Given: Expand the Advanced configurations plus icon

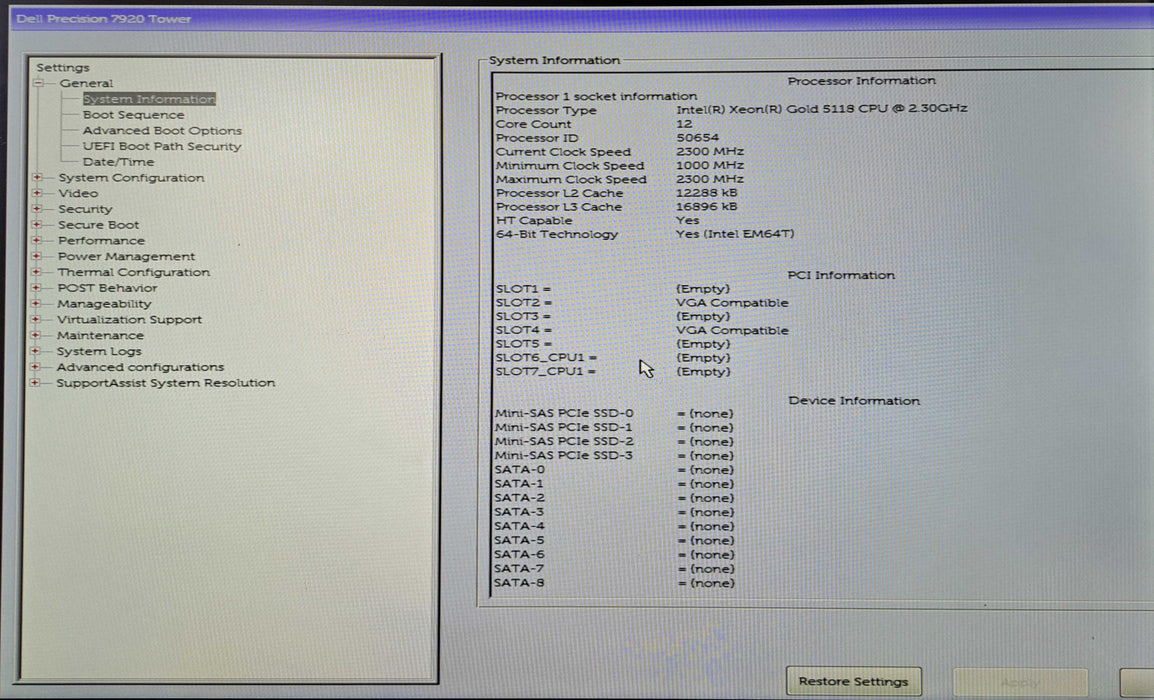Looking at the screenshot, I should coord(35,367).
